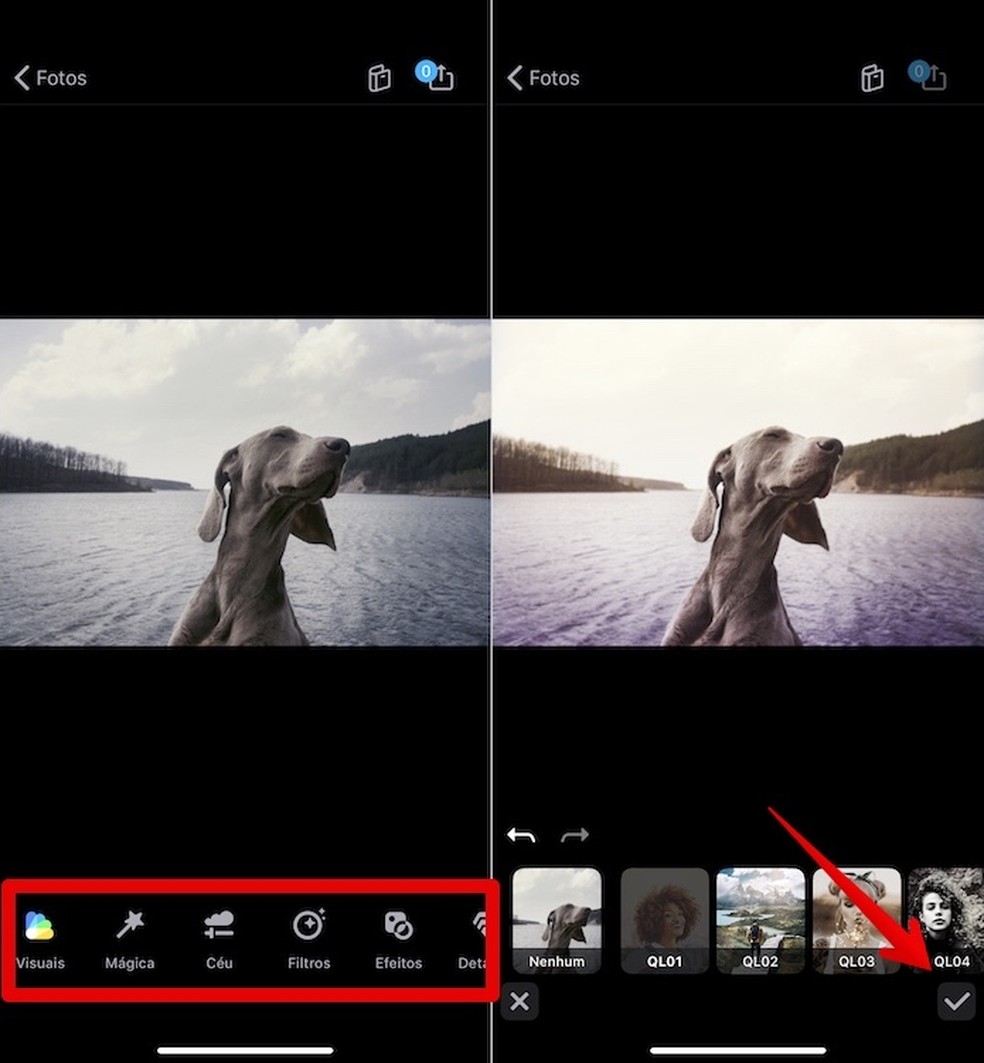Open the Filtros panel
984x1063 pixels.
308,940
